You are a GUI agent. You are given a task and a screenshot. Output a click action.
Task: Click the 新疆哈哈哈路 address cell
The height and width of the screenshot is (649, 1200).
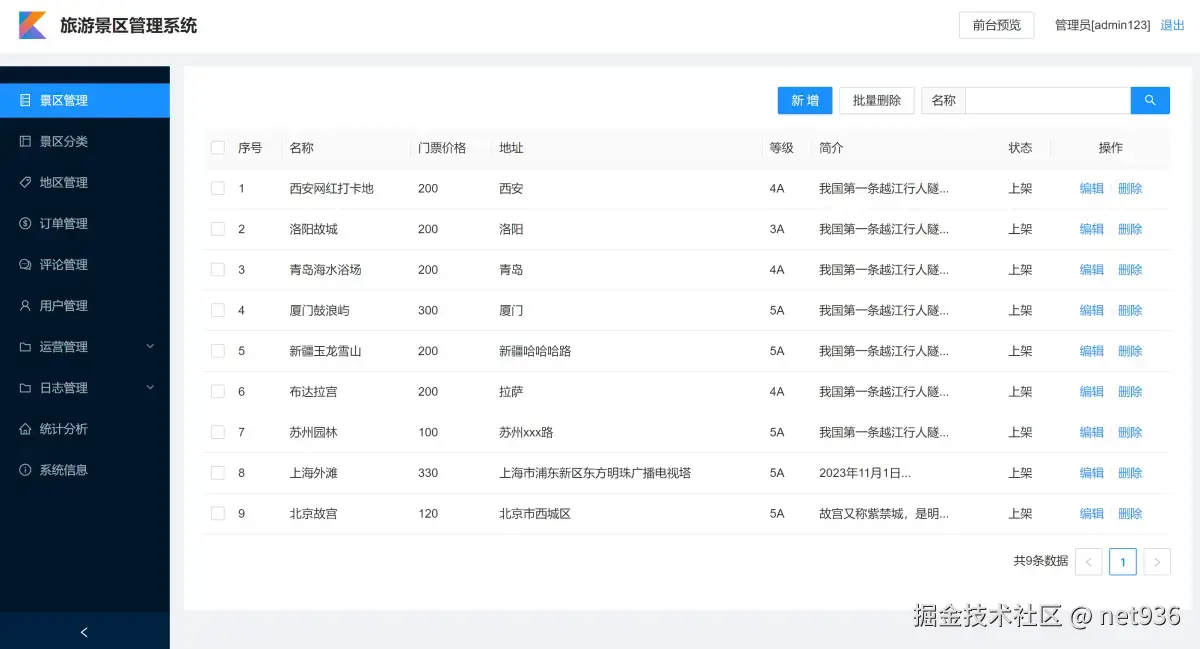click(535, 351)
